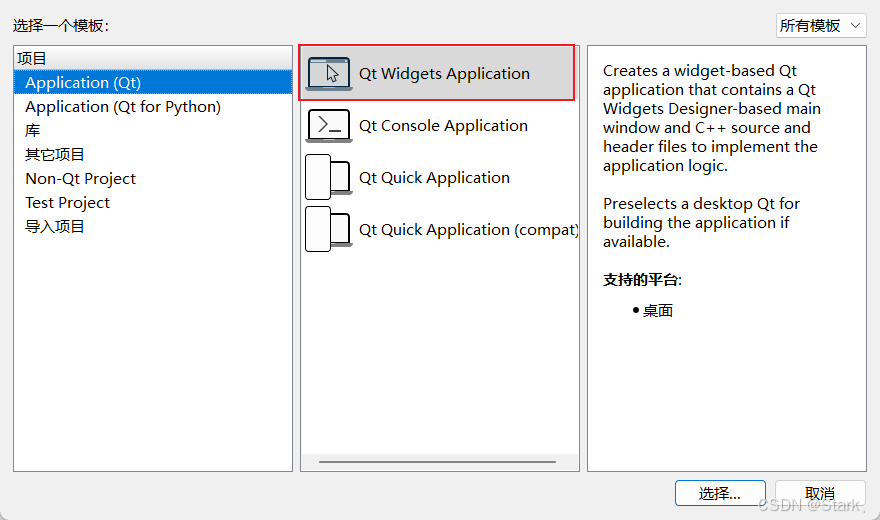
Task: Click the Qt Quick Application label
Action: click(434, 178)
